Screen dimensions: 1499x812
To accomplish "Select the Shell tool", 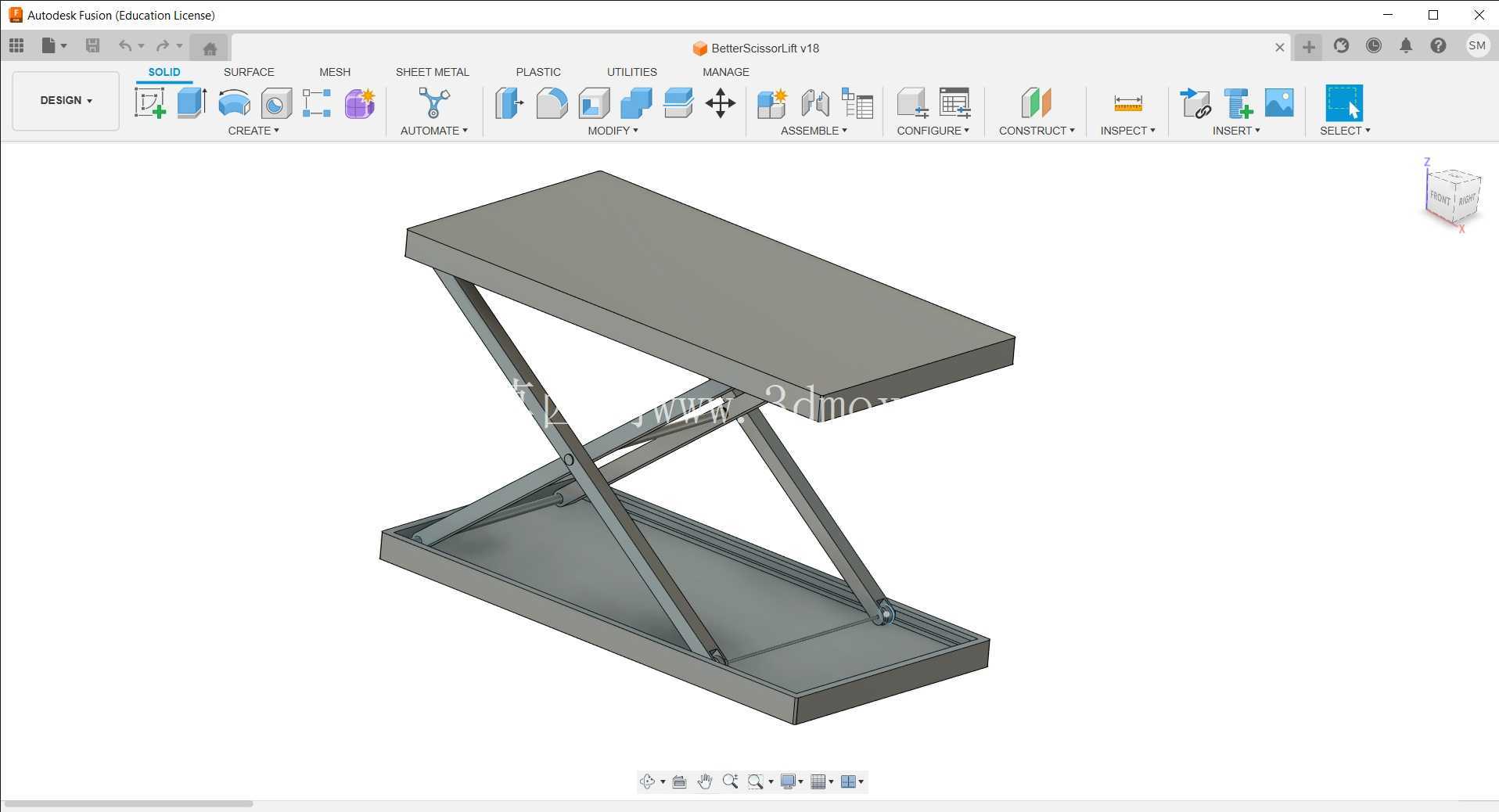I will pos(594,103).
